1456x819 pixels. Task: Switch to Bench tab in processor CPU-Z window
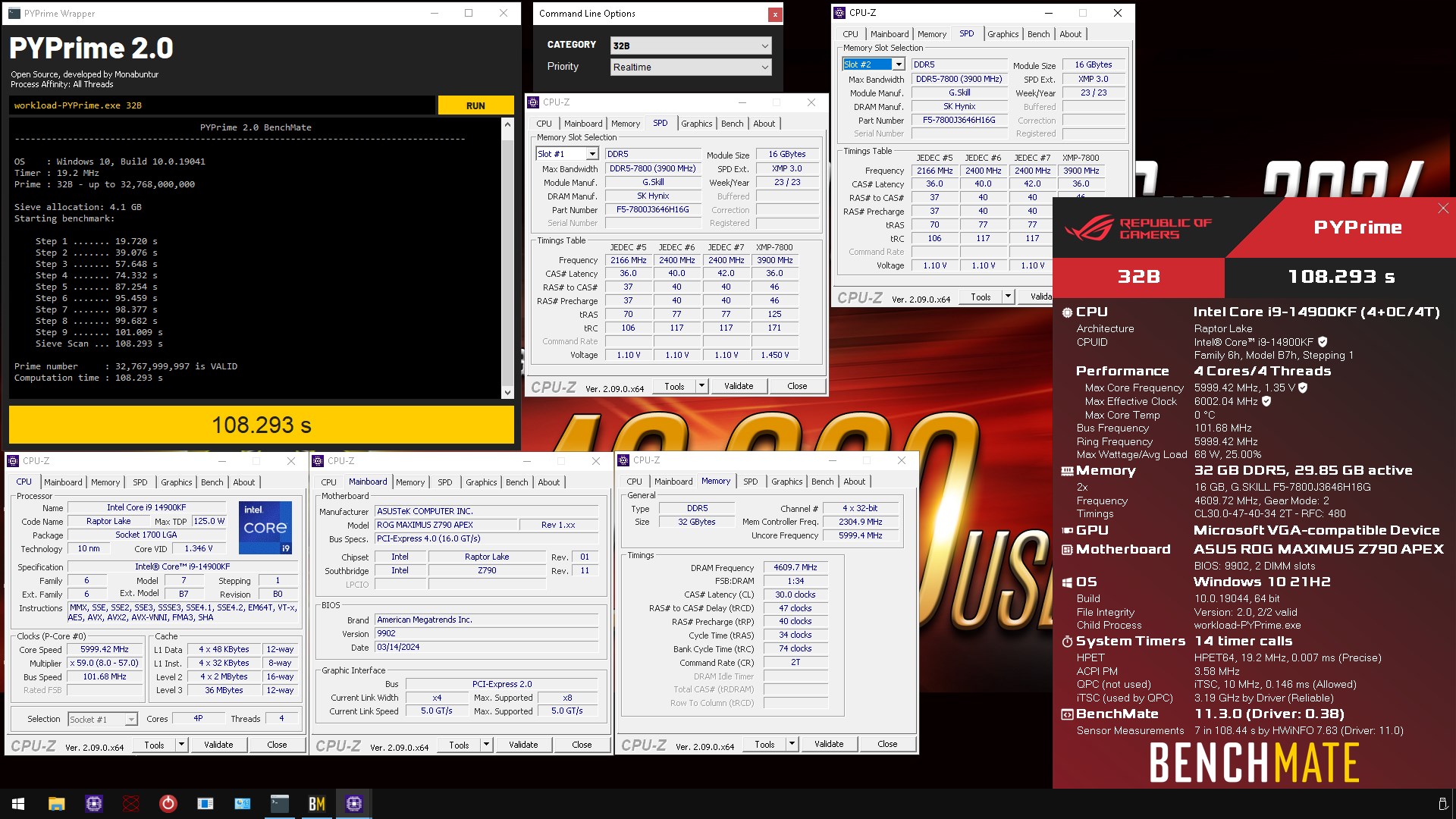point(212,482)
